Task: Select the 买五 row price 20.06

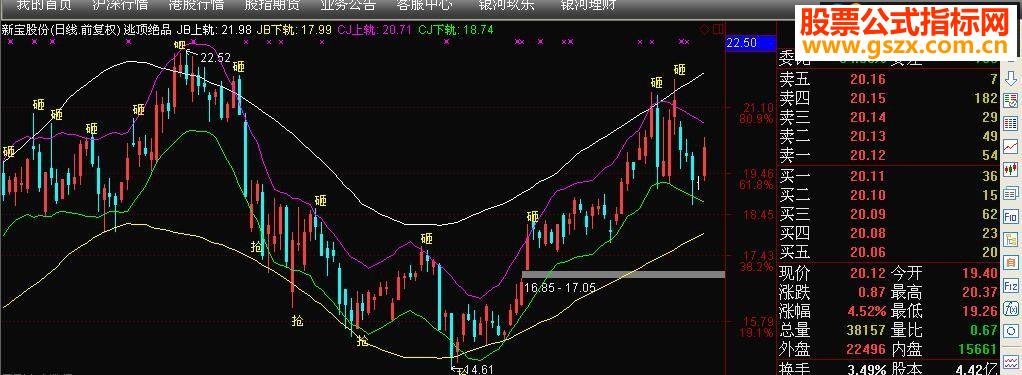Action: 867,252
